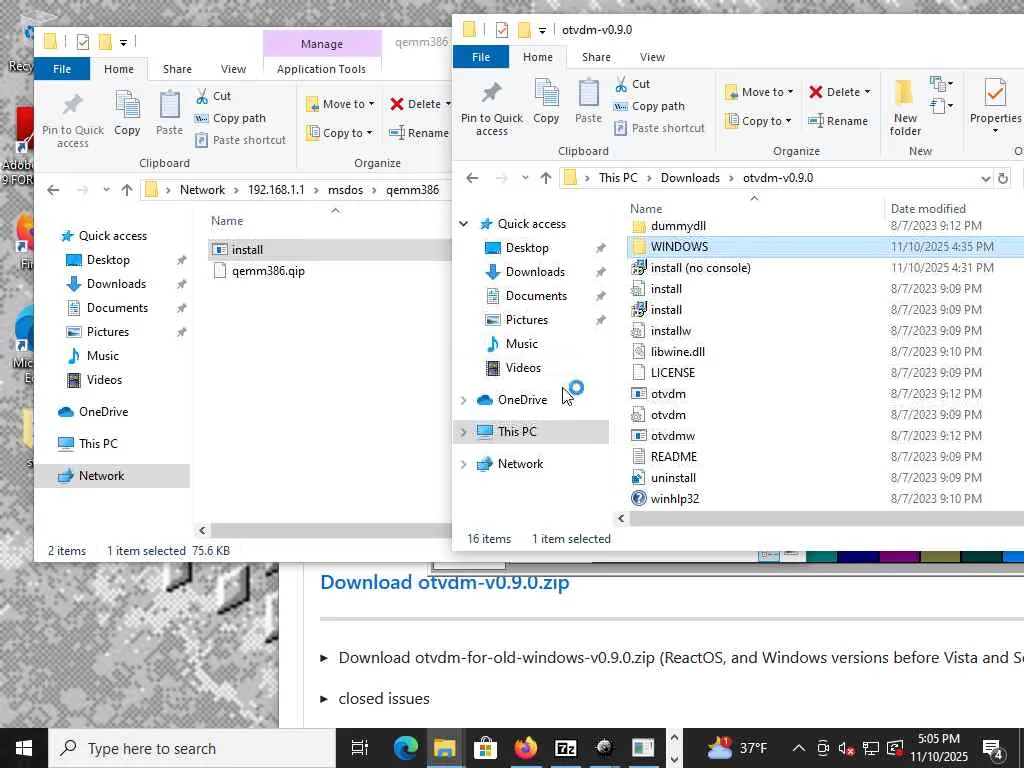
Task: Open Microsoft Store from taskbar
Action: pyautogui.click(x=485, y=748)
